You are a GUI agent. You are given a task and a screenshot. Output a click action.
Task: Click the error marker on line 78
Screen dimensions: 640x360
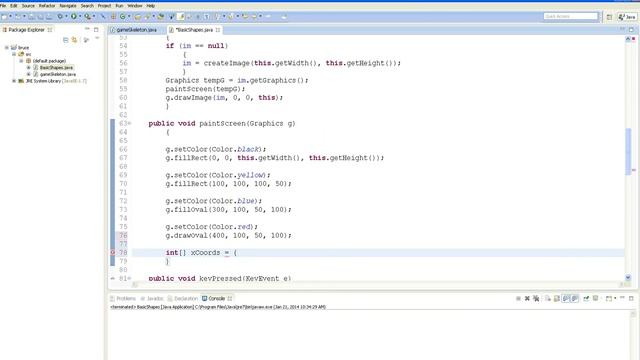click(x=113, y=253)
